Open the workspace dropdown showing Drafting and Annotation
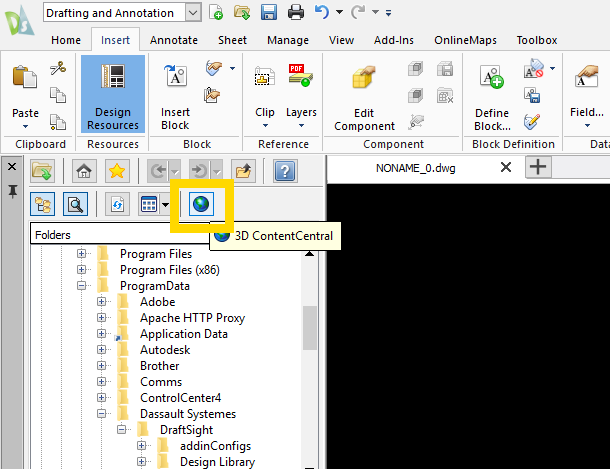The height and width of the screenshot is (469, 610). tap(193, 13)
